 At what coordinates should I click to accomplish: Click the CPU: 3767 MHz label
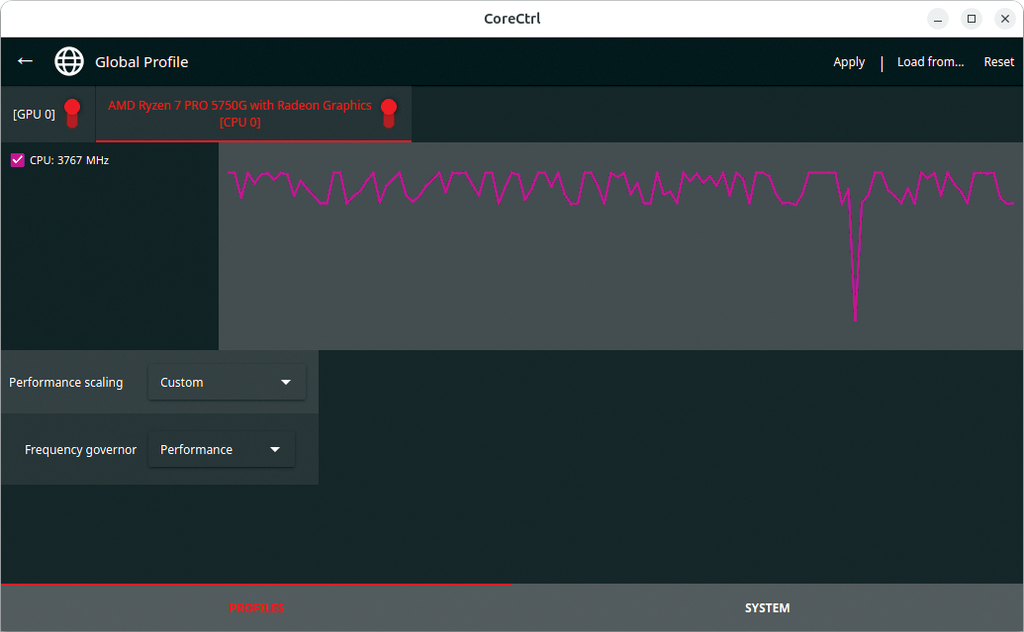tap(69, 160)
